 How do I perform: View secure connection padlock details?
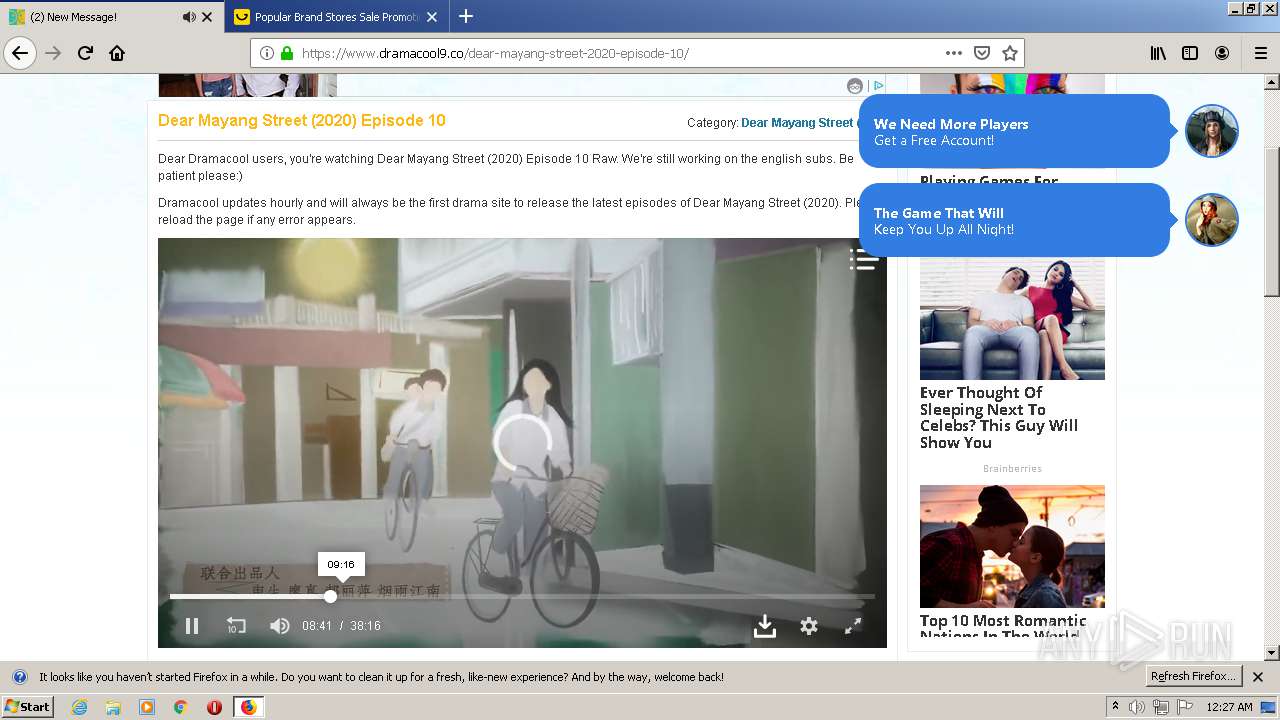click(x=287, y=53)
